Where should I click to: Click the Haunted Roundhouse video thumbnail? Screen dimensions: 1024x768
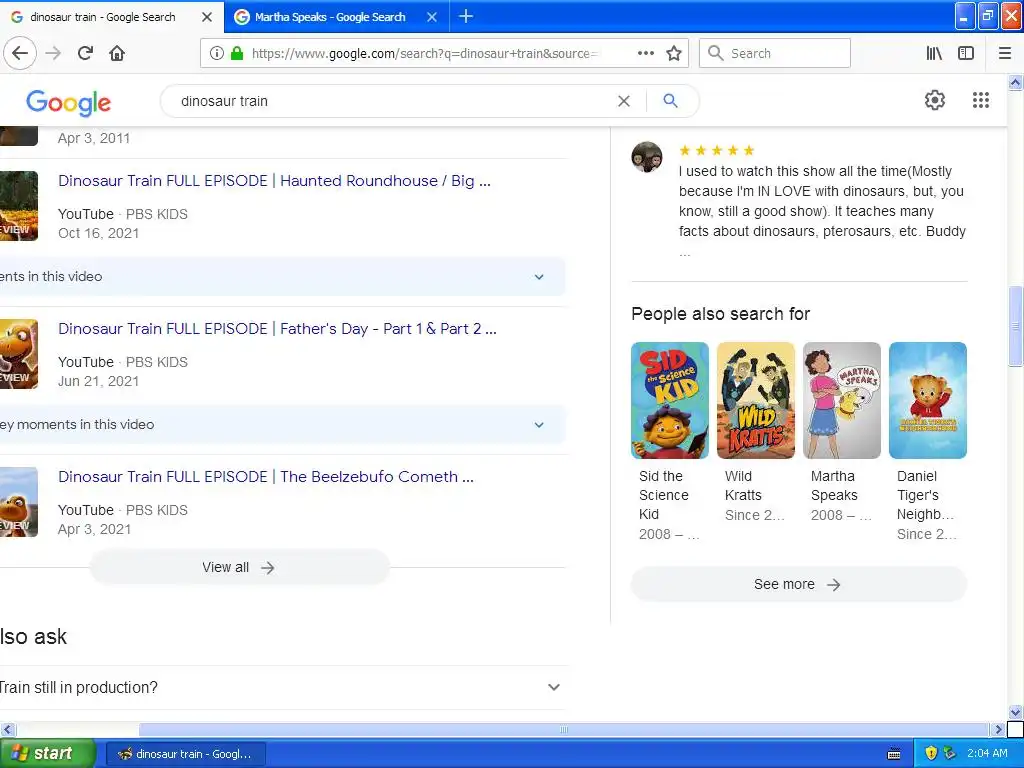[19, 206]
